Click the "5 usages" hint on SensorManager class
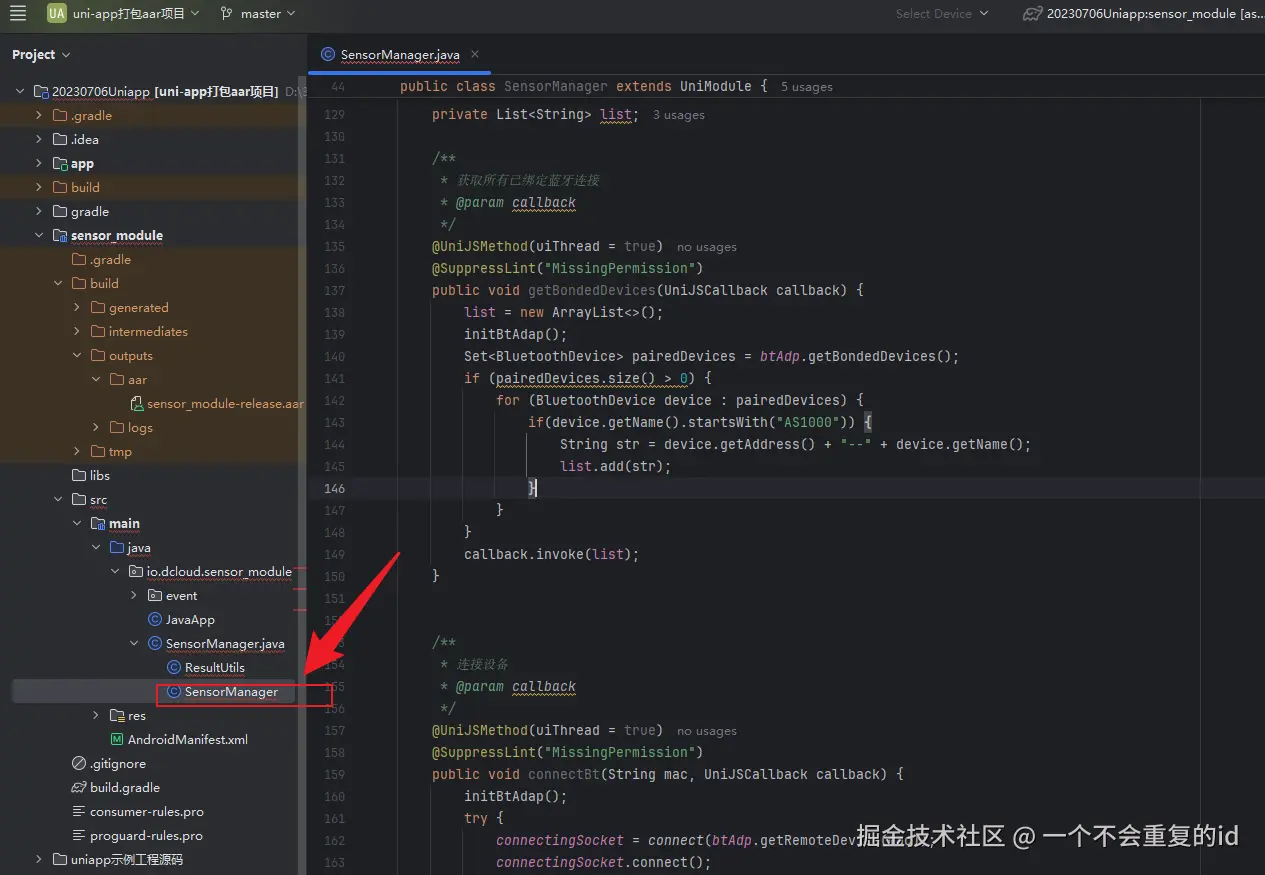1265x875 pixels. point(806,87)
